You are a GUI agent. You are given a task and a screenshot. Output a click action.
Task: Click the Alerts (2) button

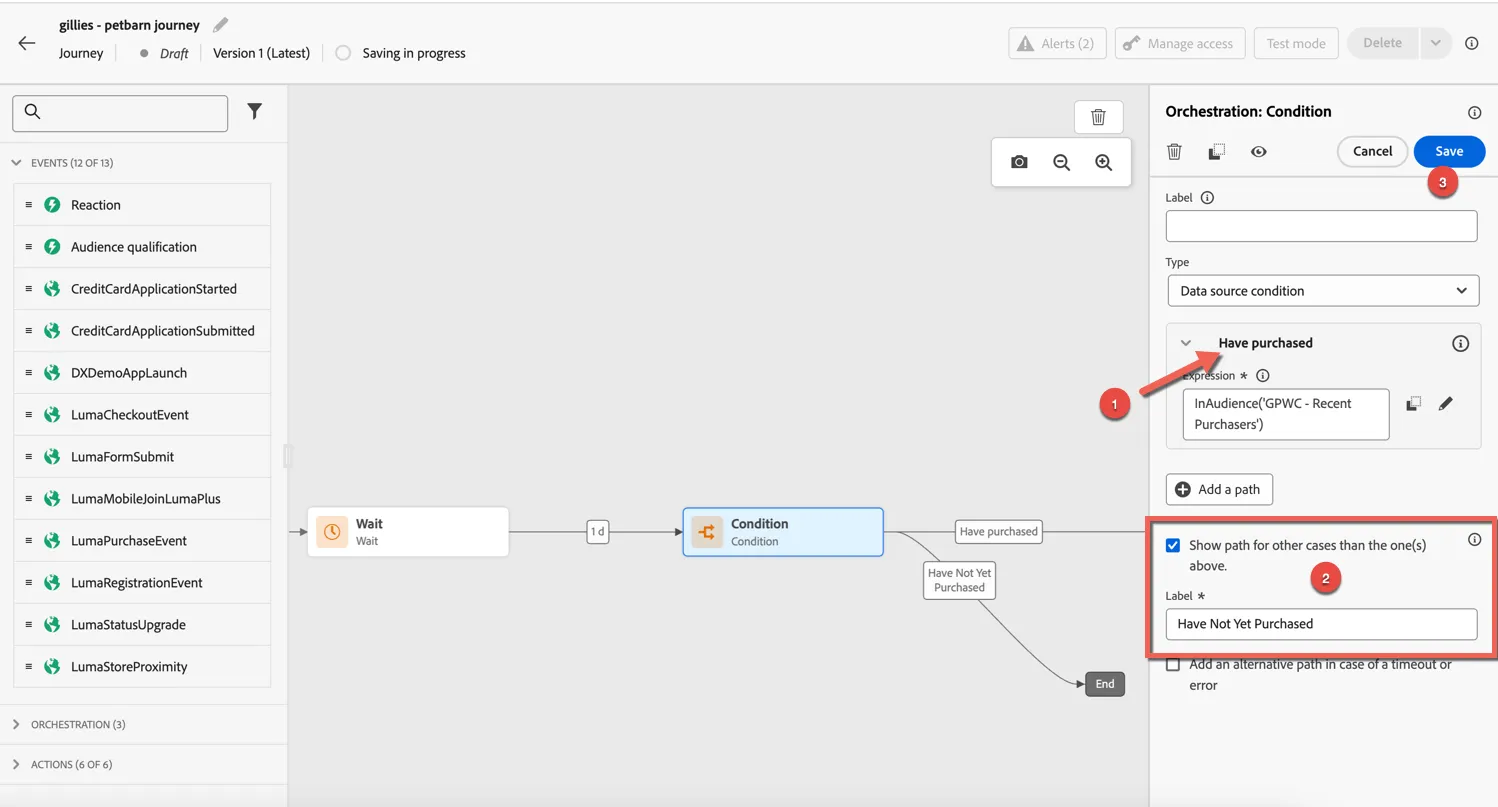[1057, 43]
